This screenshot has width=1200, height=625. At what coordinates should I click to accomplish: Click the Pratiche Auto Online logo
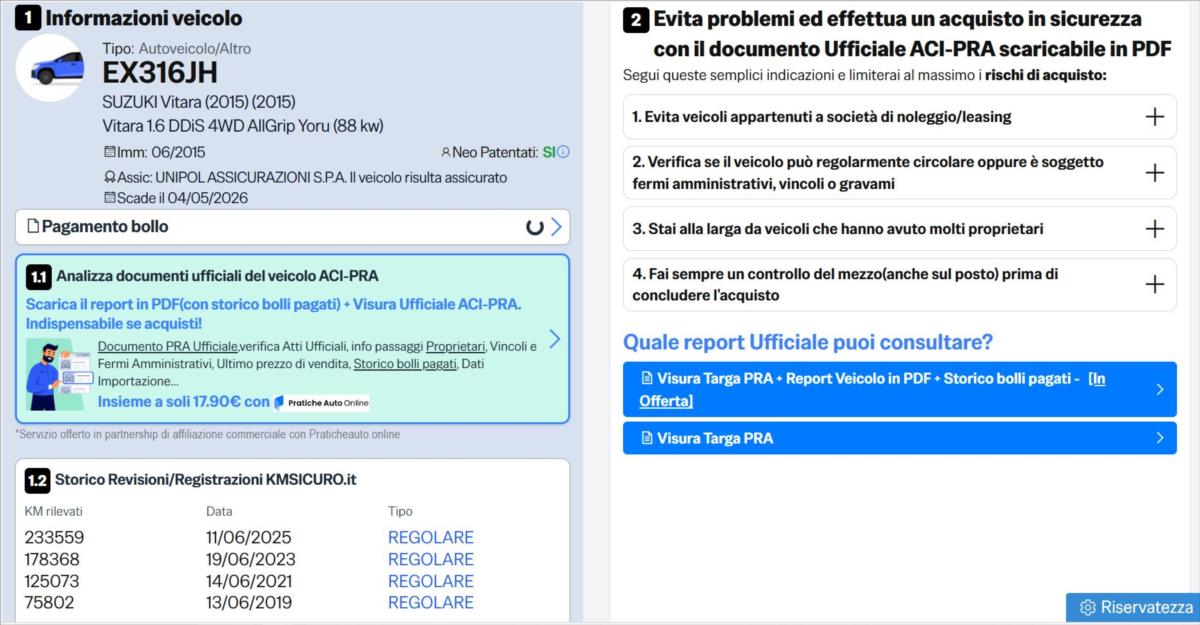click(x=322, y=402)
